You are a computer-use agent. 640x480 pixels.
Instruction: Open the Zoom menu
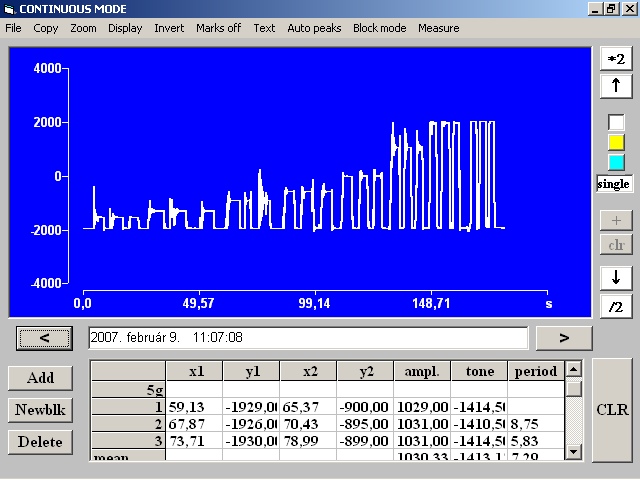point(83,28)
